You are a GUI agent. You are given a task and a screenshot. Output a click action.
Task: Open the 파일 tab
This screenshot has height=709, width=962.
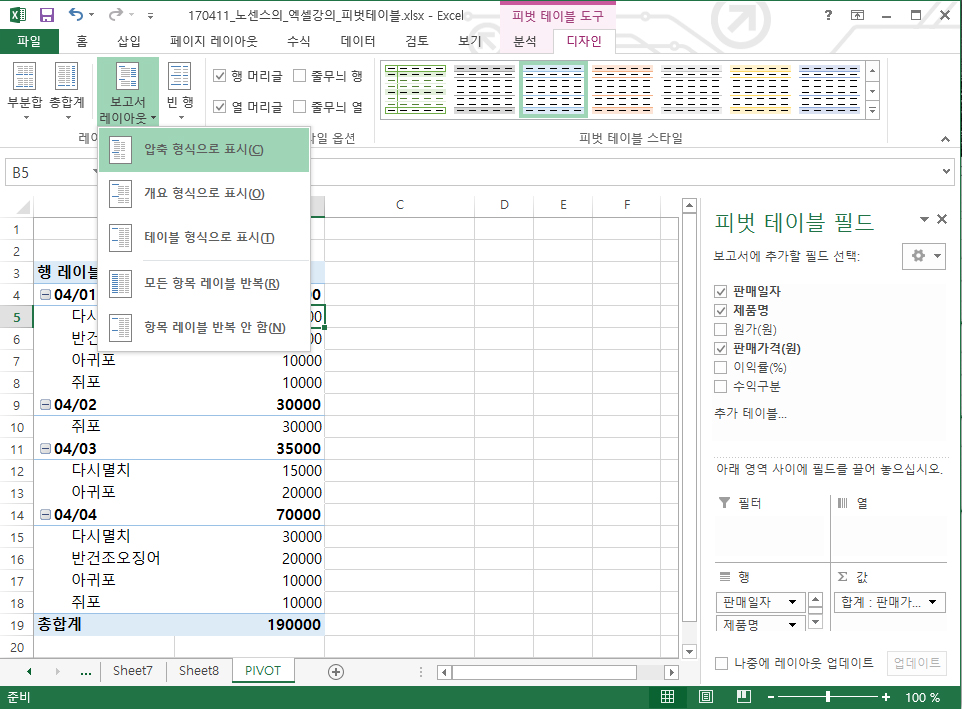point(29,41)
